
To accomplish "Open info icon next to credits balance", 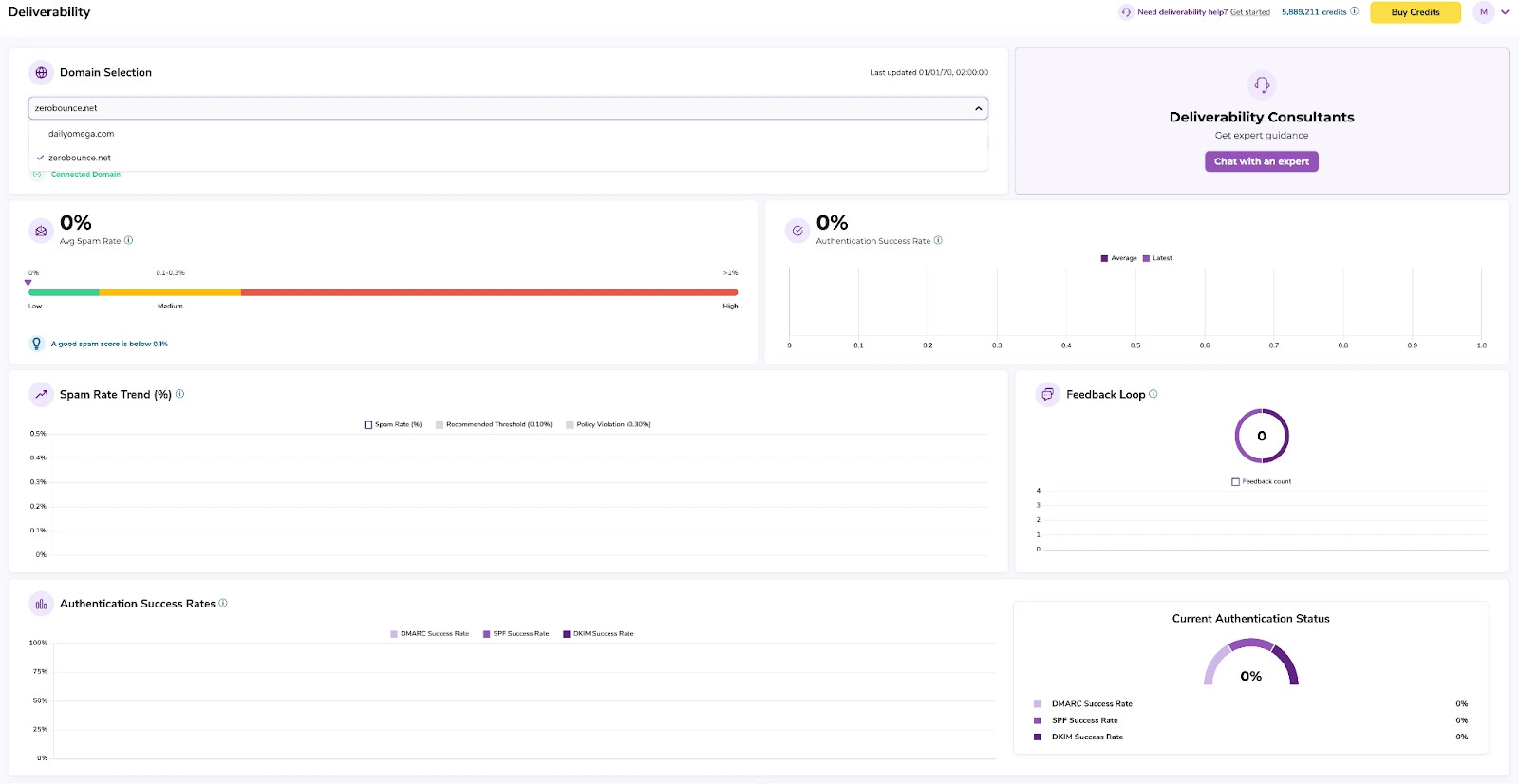I will click(x=1354, y=11).
